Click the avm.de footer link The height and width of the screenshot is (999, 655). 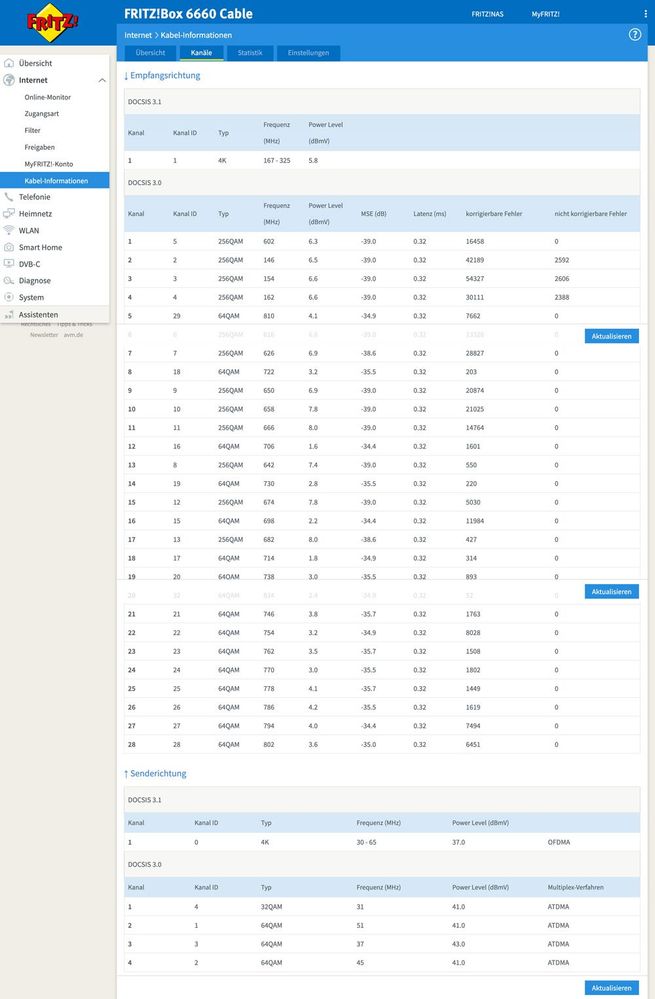[x=73, y=334]
